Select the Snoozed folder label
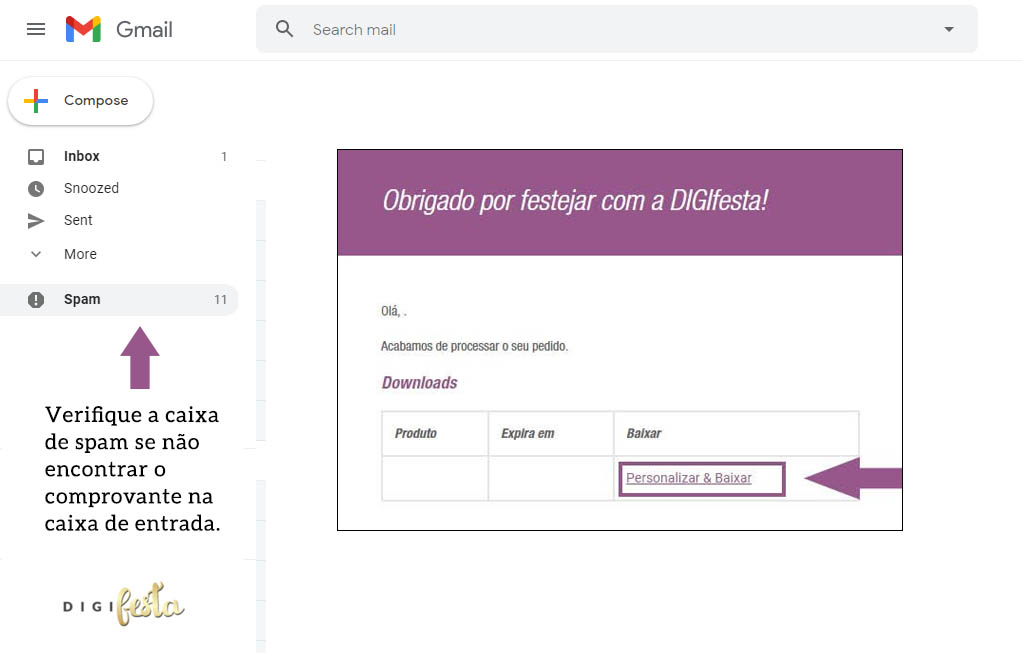Screen dimensions: 1022x653 [91, 189]
